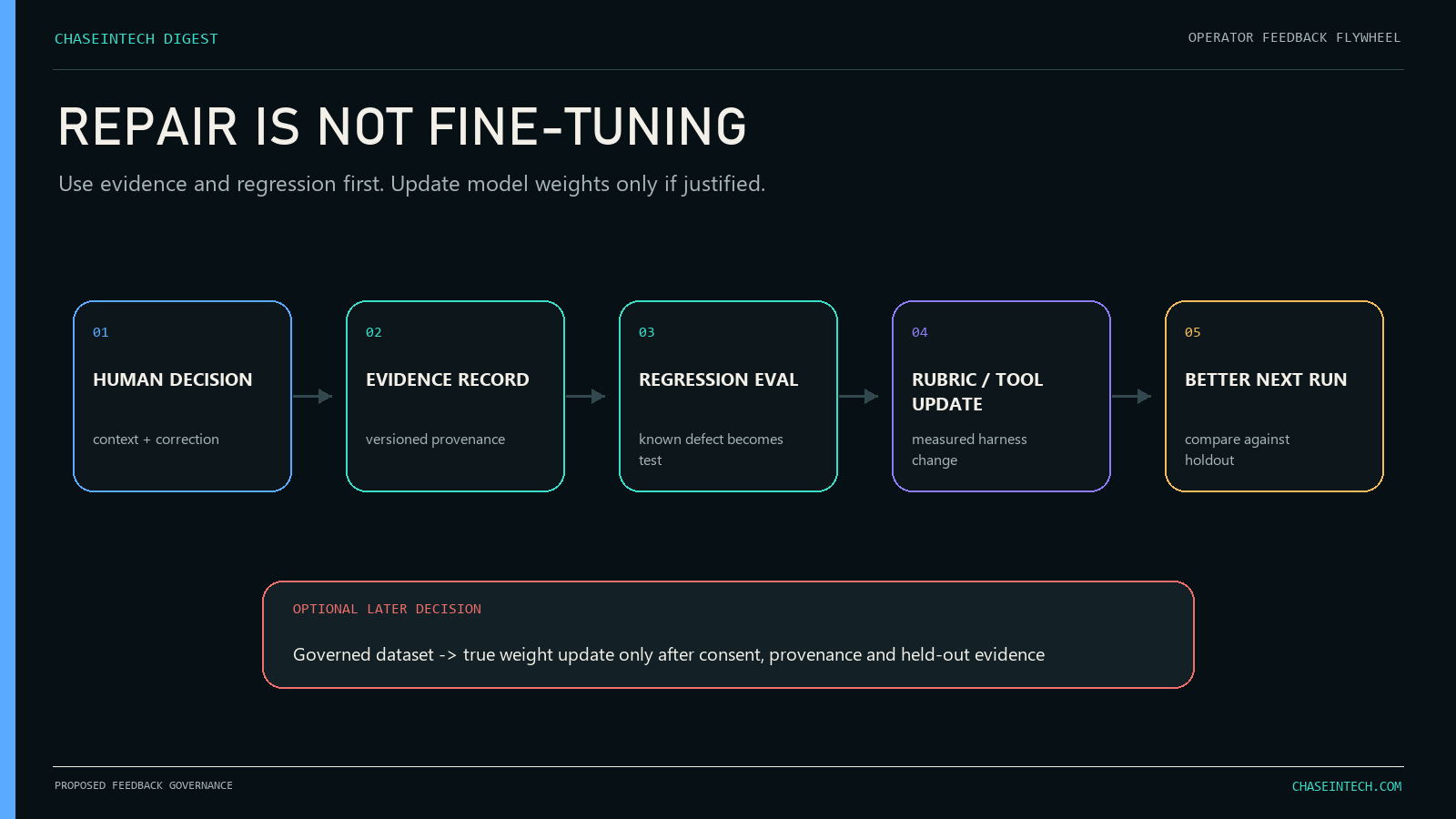Choose the Better Next Run card
The image size is (1456, 819).
click(1274, 396)
